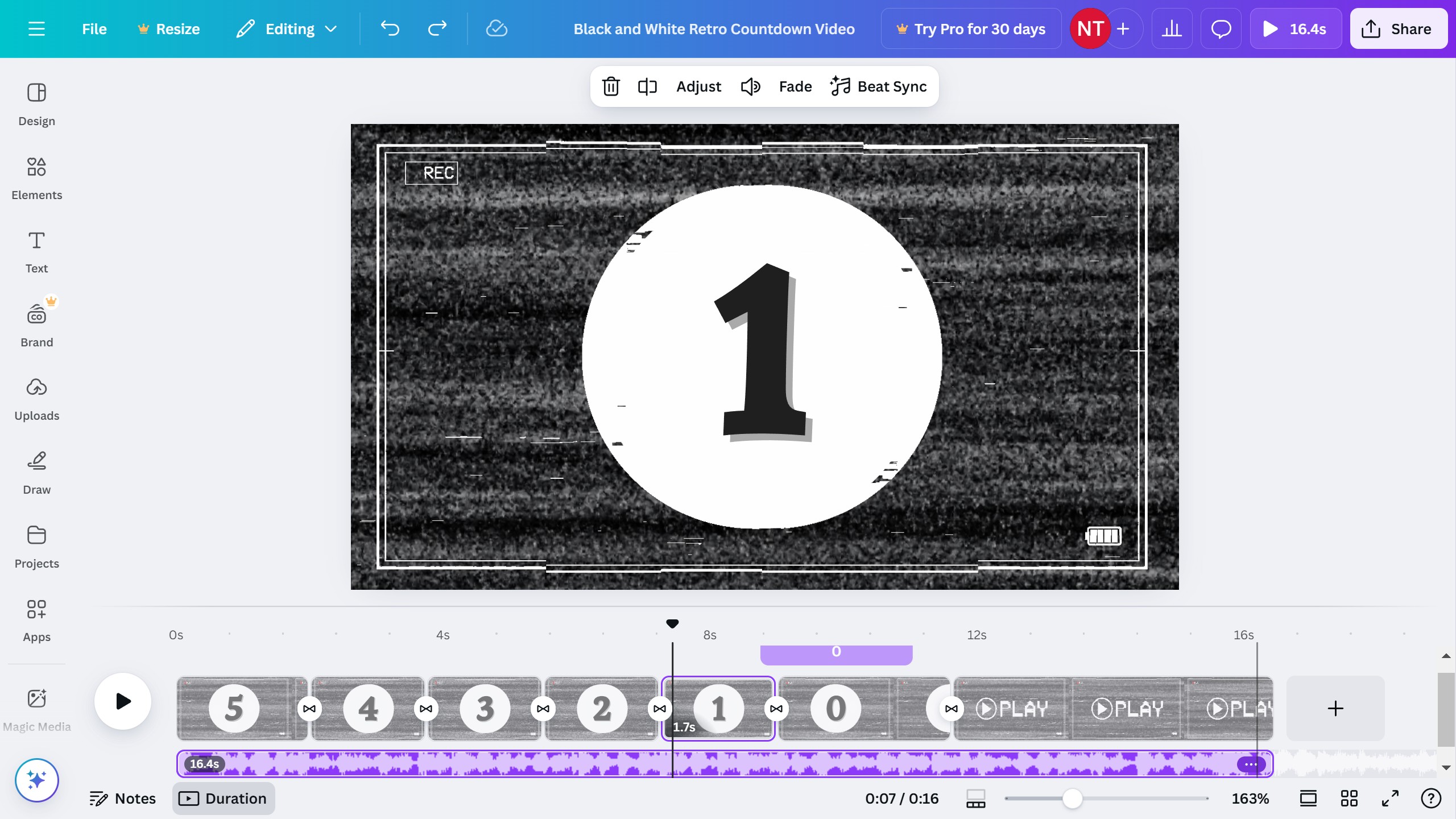The height and width of the screenshot is (819, 1456).
Task: Delete the selected audio track via trash icon
Action: point(611,86)
